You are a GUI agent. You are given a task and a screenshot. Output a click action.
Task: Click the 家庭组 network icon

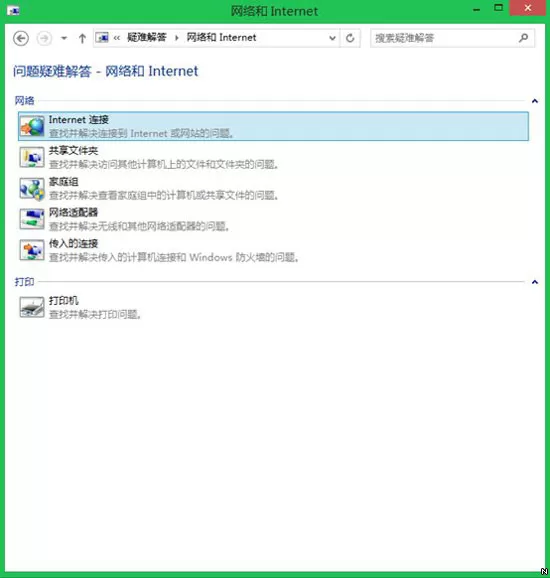[32, 189]
